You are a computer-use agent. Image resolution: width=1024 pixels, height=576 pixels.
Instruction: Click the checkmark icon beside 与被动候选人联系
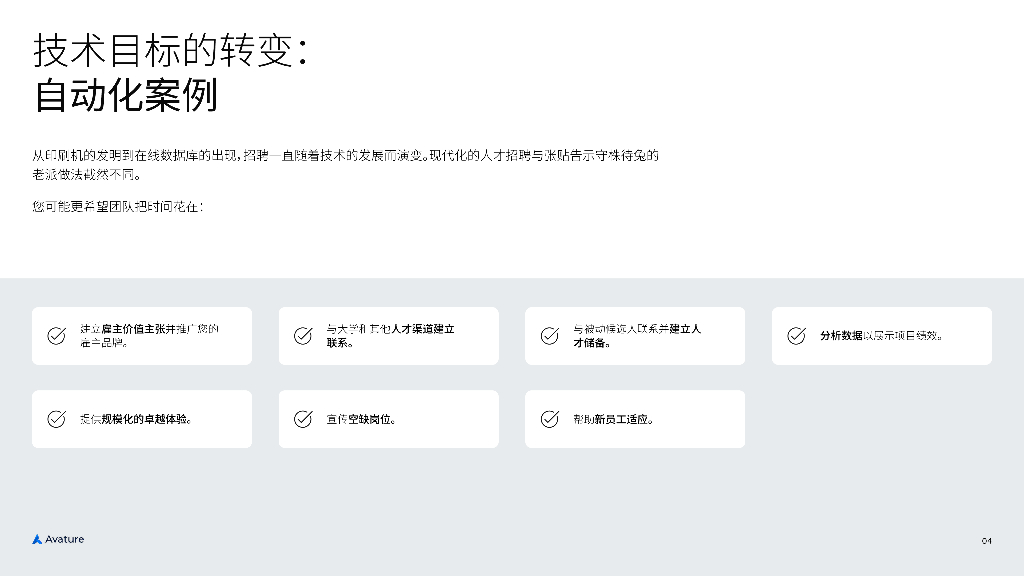549,336
